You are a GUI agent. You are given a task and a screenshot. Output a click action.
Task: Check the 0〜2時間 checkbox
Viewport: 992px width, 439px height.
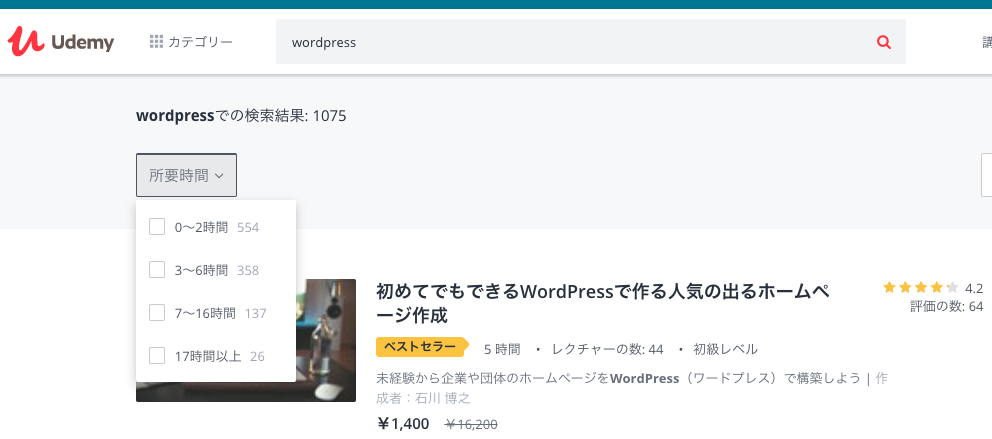[x=157, y=226]
